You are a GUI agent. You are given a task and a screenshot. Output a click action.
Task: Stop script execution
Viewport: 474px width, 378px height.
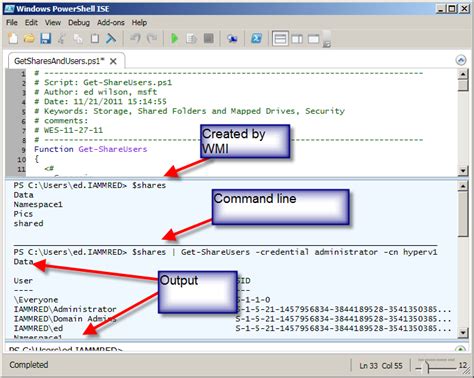(x=209, y=39)
